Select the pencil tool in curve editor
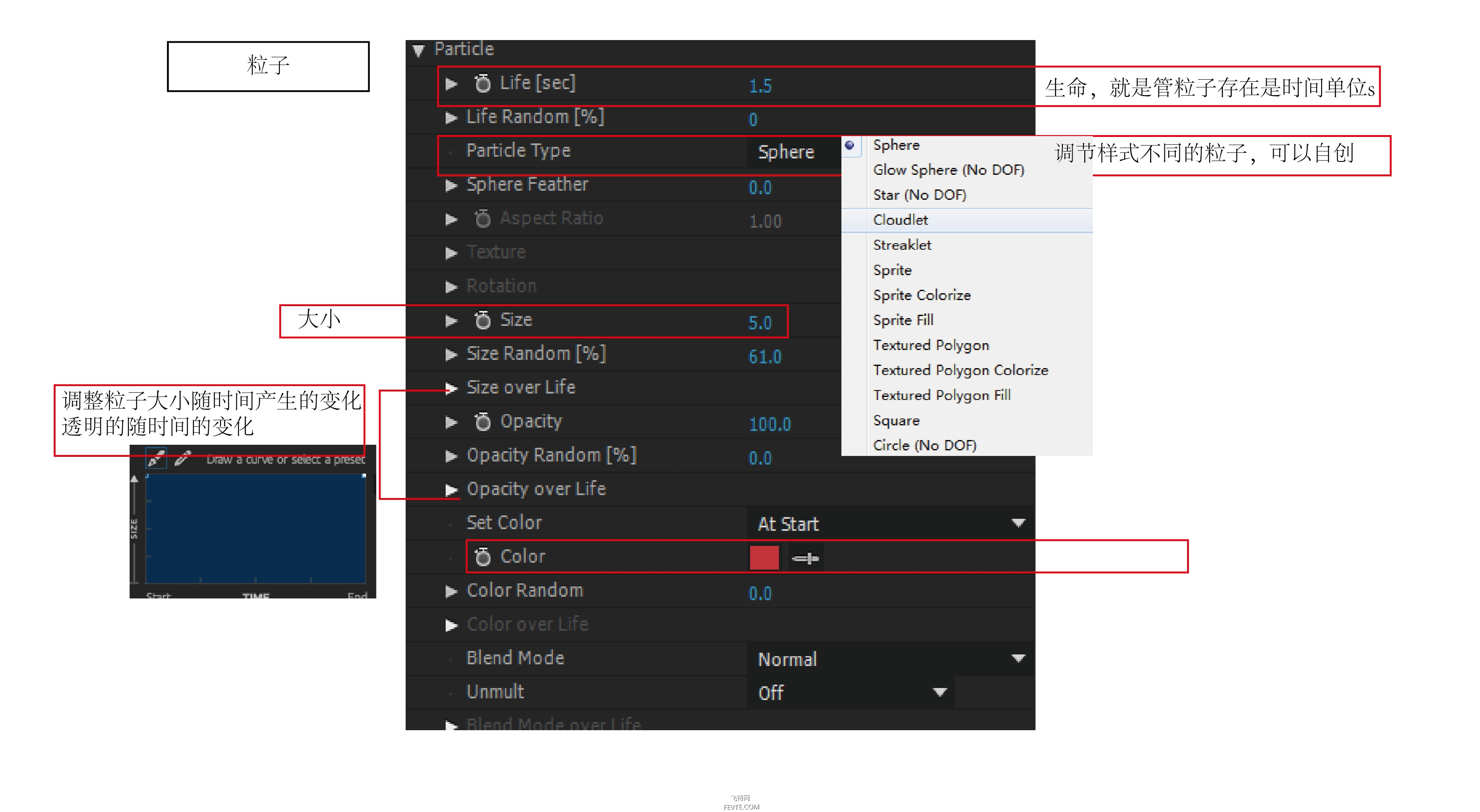1480x812 pixels. pos(183,459)
